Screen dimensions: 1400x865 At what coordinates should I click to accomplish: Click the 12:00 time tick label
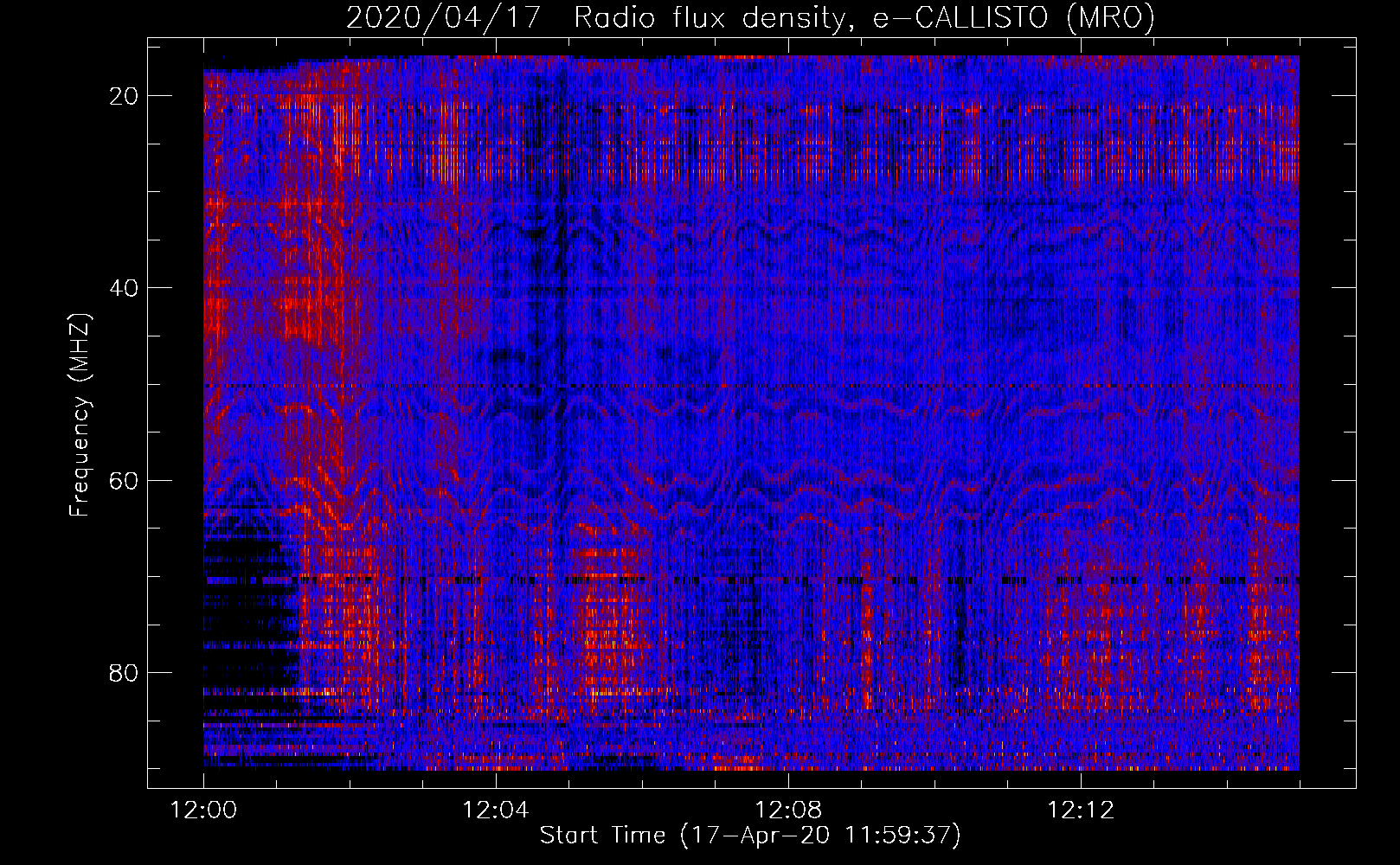pyautogui.click(x=203, y=811)
